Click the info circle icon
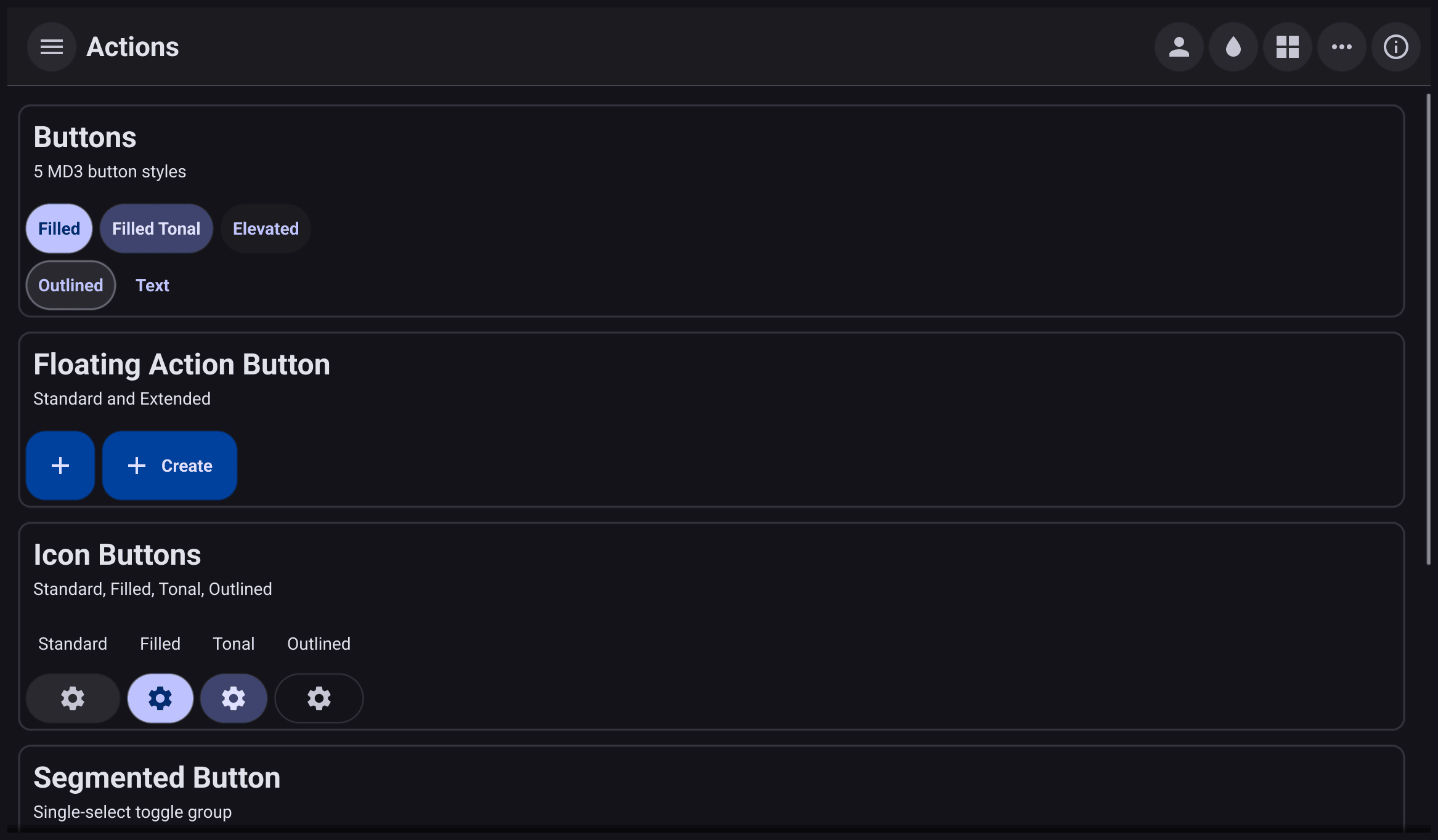 coord(1396,47)
